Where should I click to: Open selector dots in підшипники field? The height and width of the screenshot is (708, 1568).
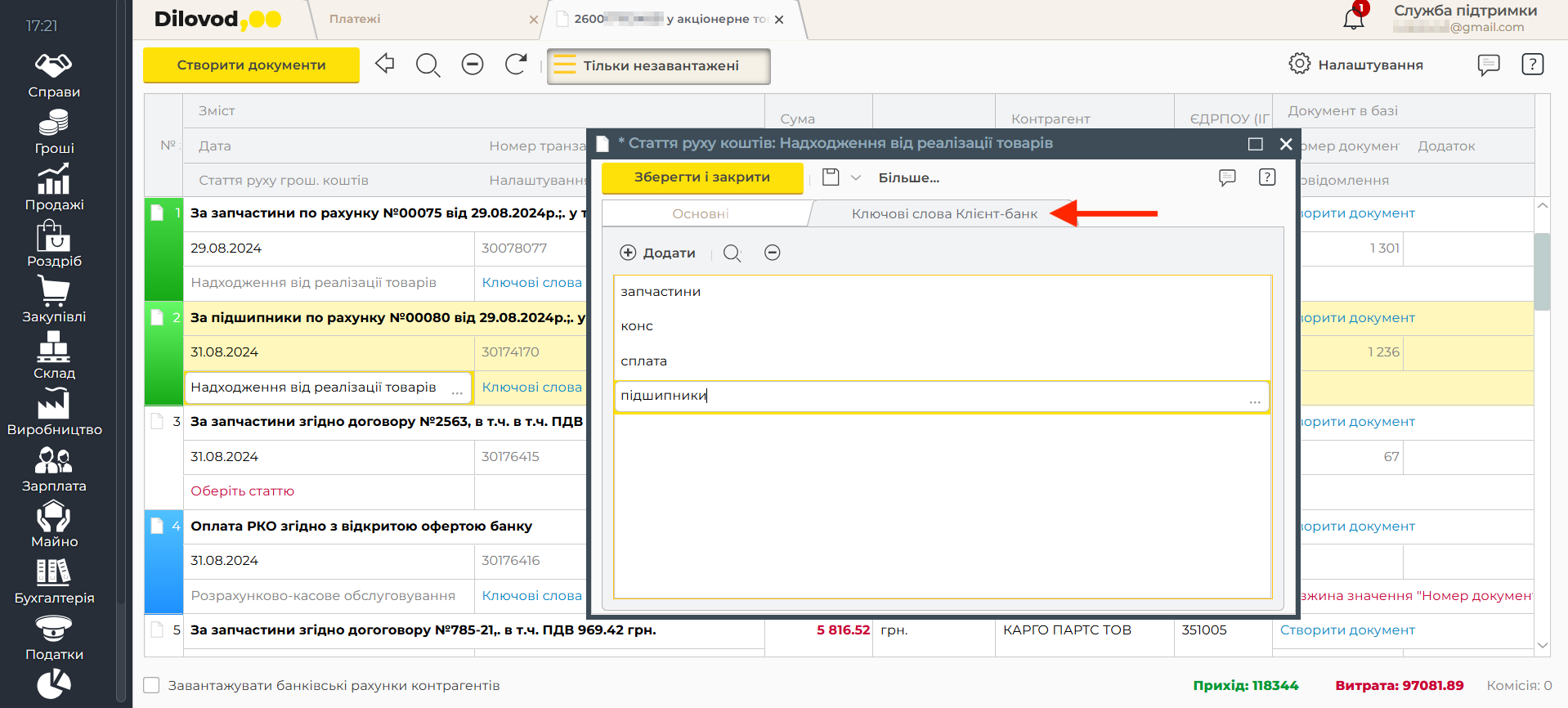click(x=1254, y=400)
